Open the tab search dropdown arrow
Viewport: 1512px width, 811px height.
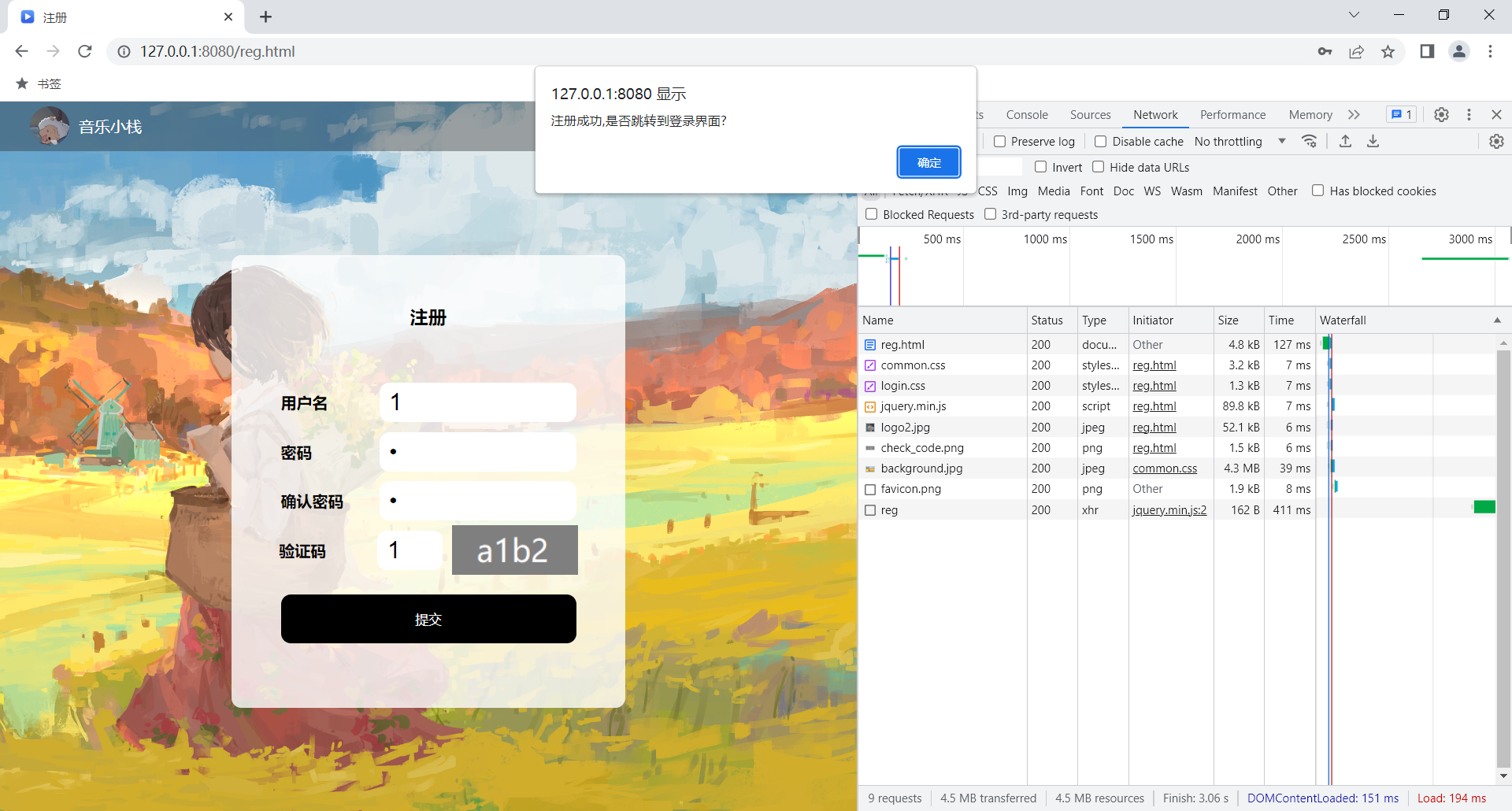point(1354,15)
